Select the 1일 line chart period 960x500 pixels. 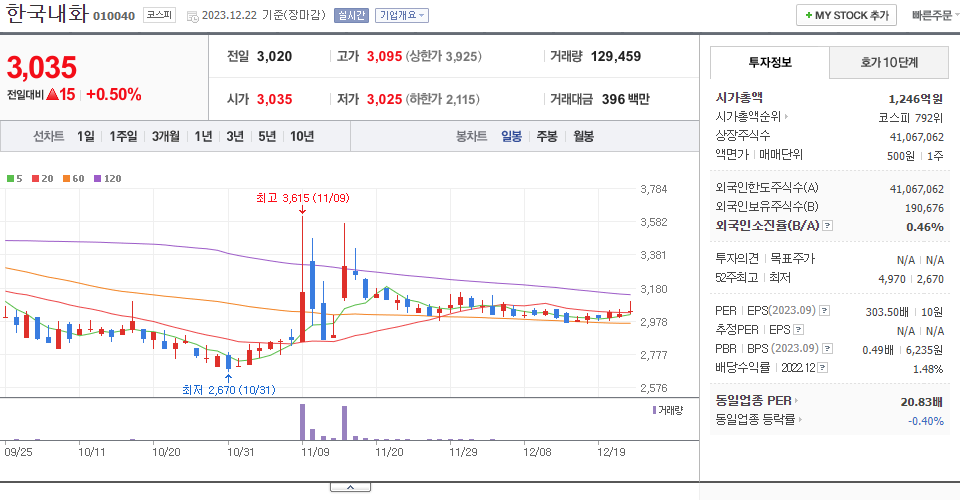(x=86, y=136)
